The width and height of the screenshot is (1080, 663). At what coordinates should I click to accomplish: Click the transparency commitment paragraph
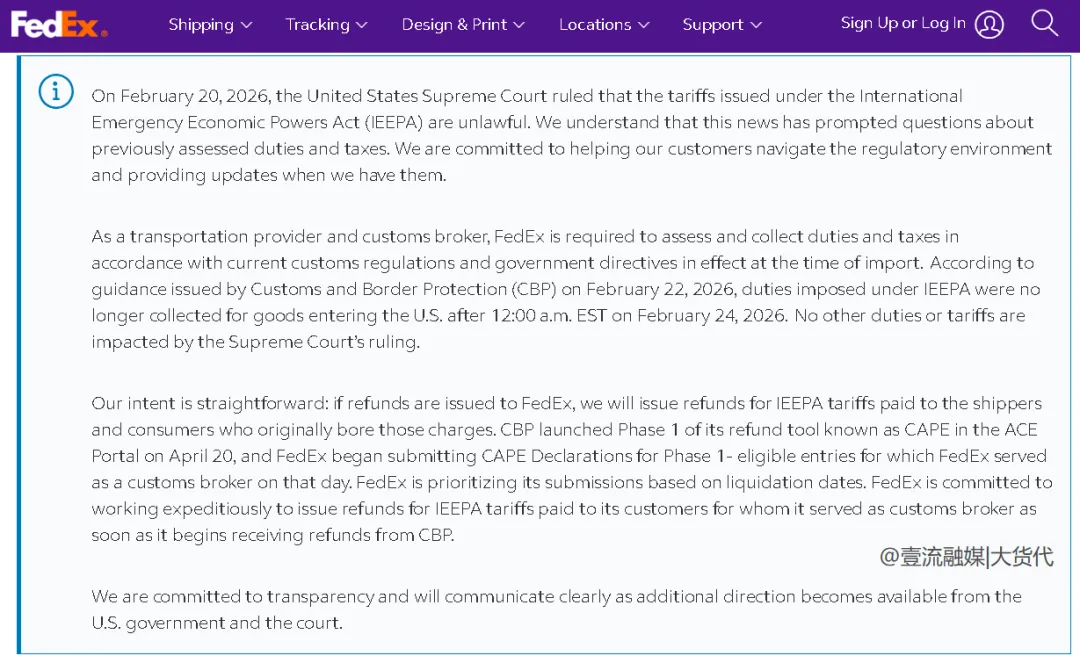coord(556,609)
